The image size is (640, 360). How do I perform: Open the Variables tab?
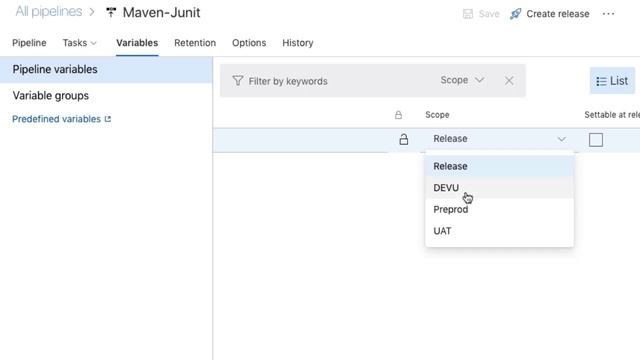pyautogui.click(x=137, y=43)
